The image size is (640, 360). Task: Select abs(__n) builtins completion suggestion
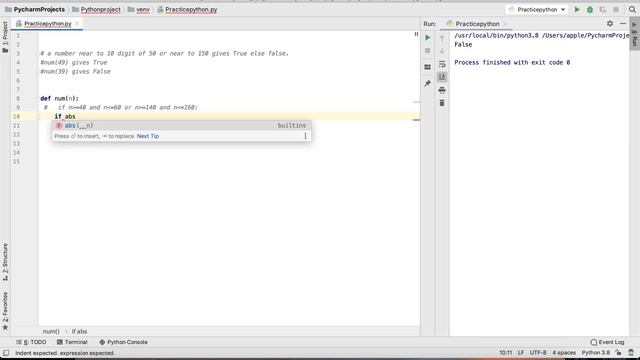coord(181,125)
